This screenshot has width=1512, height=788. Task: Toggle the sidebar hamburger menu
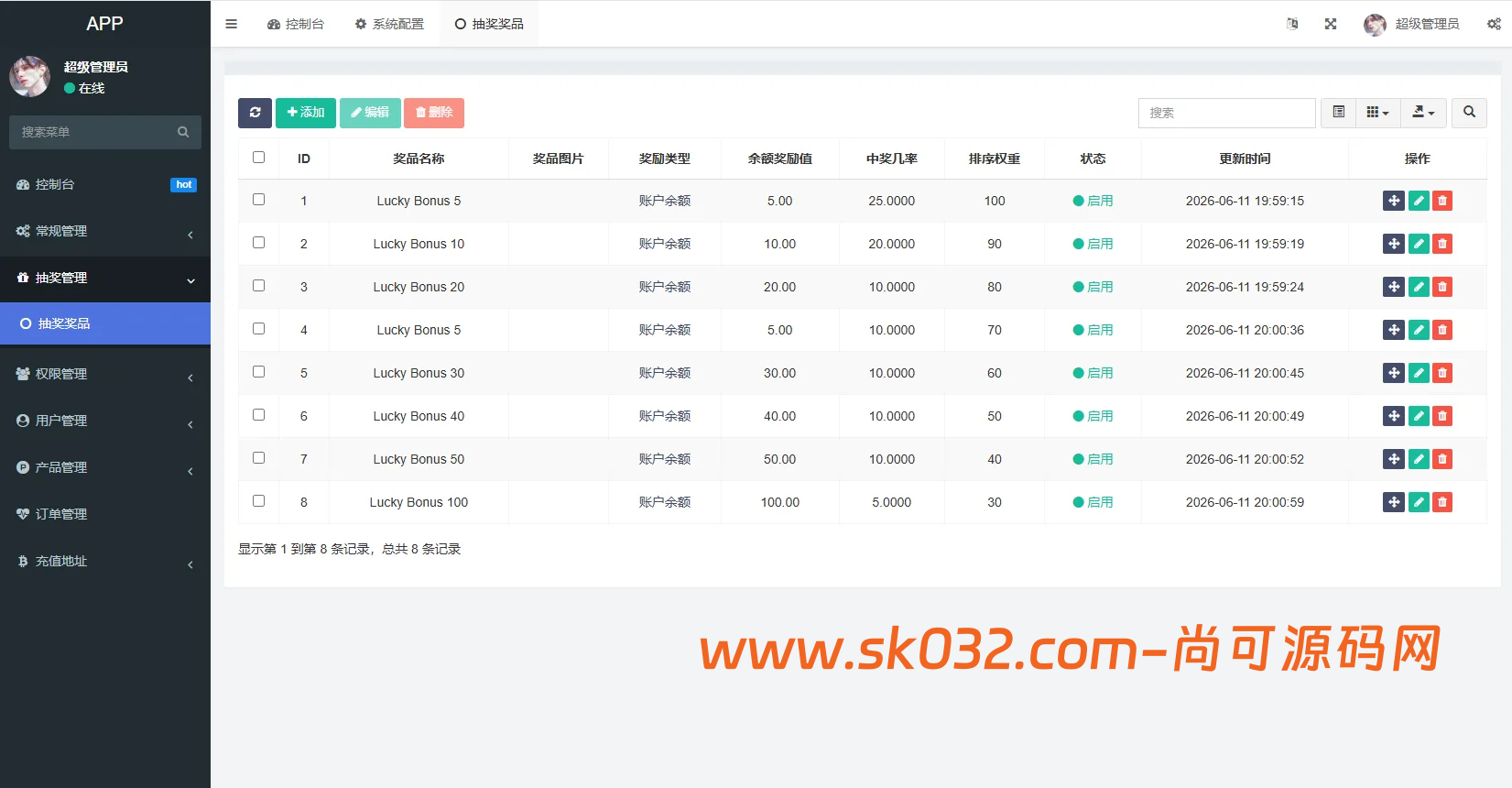point(231,24)
